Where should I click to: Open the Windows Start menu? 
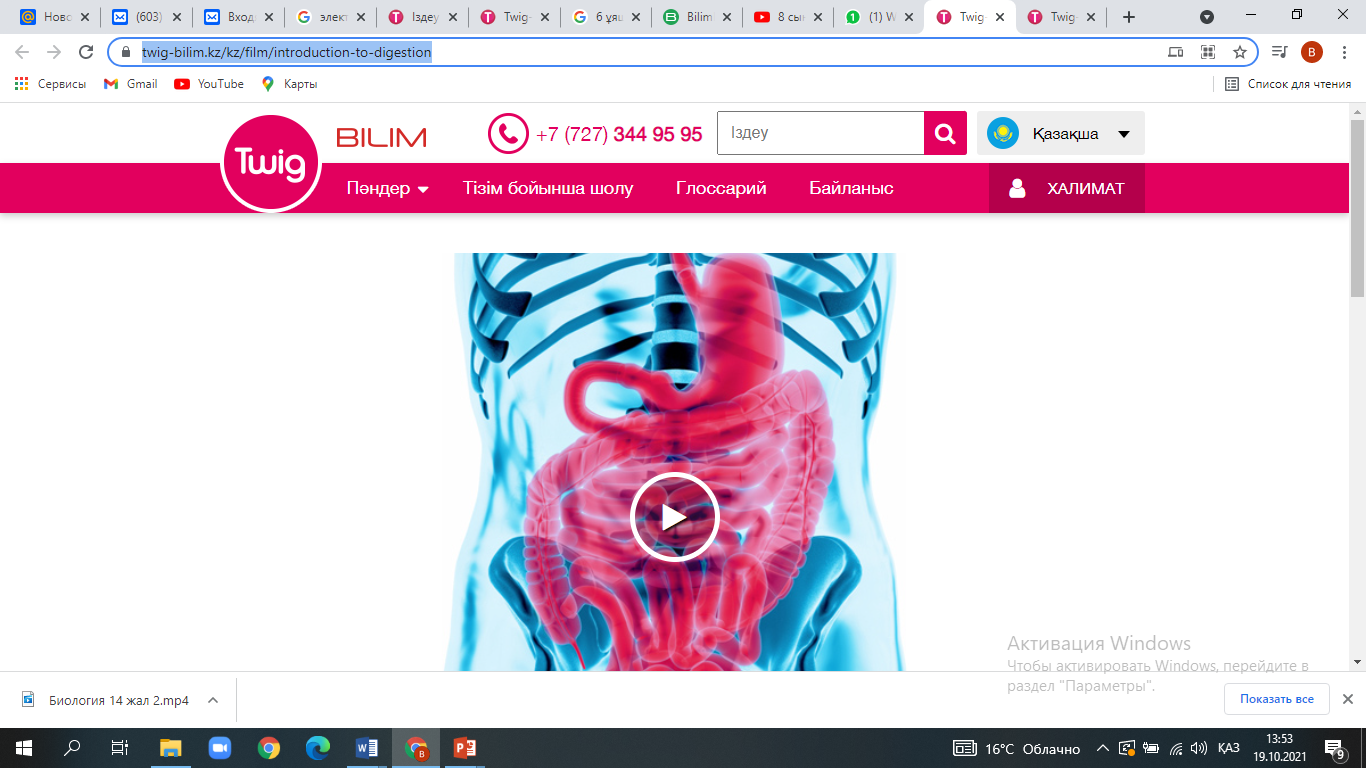pos(24,748)
